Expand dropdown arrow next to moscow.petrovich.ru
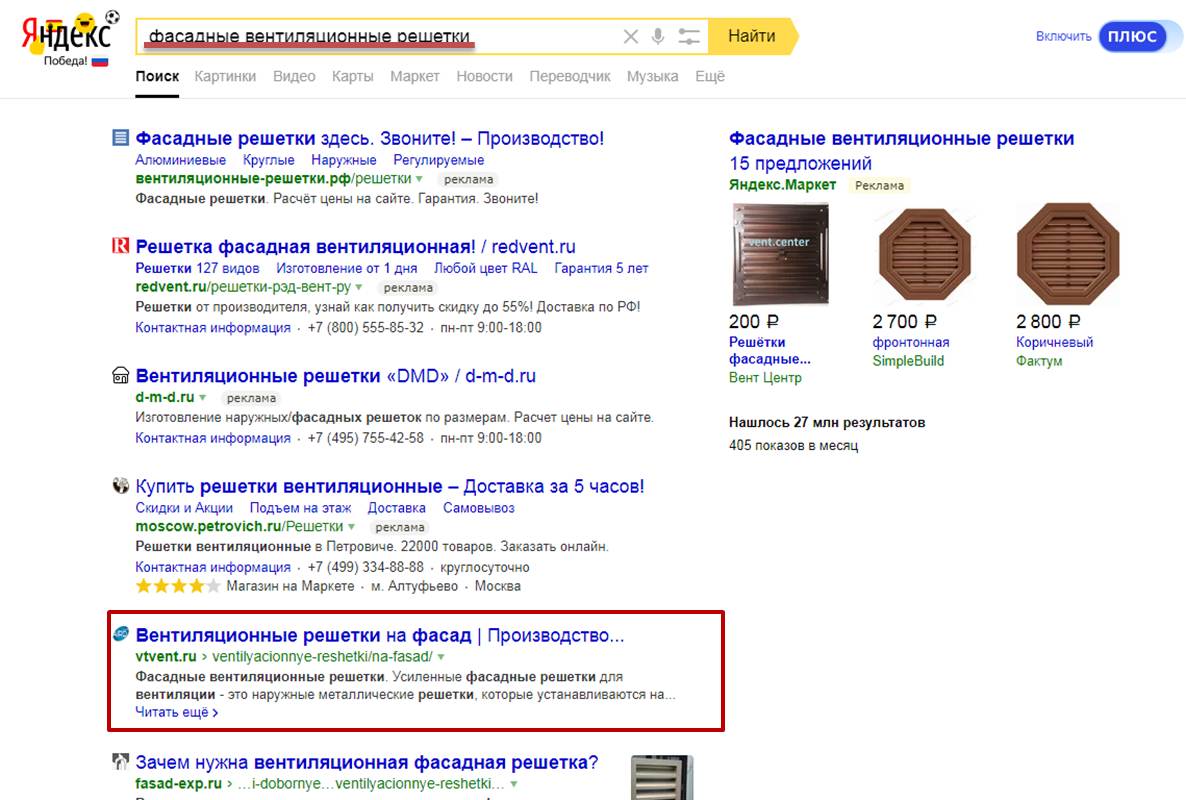1186x800 pixels. click(x=351, y=527)
